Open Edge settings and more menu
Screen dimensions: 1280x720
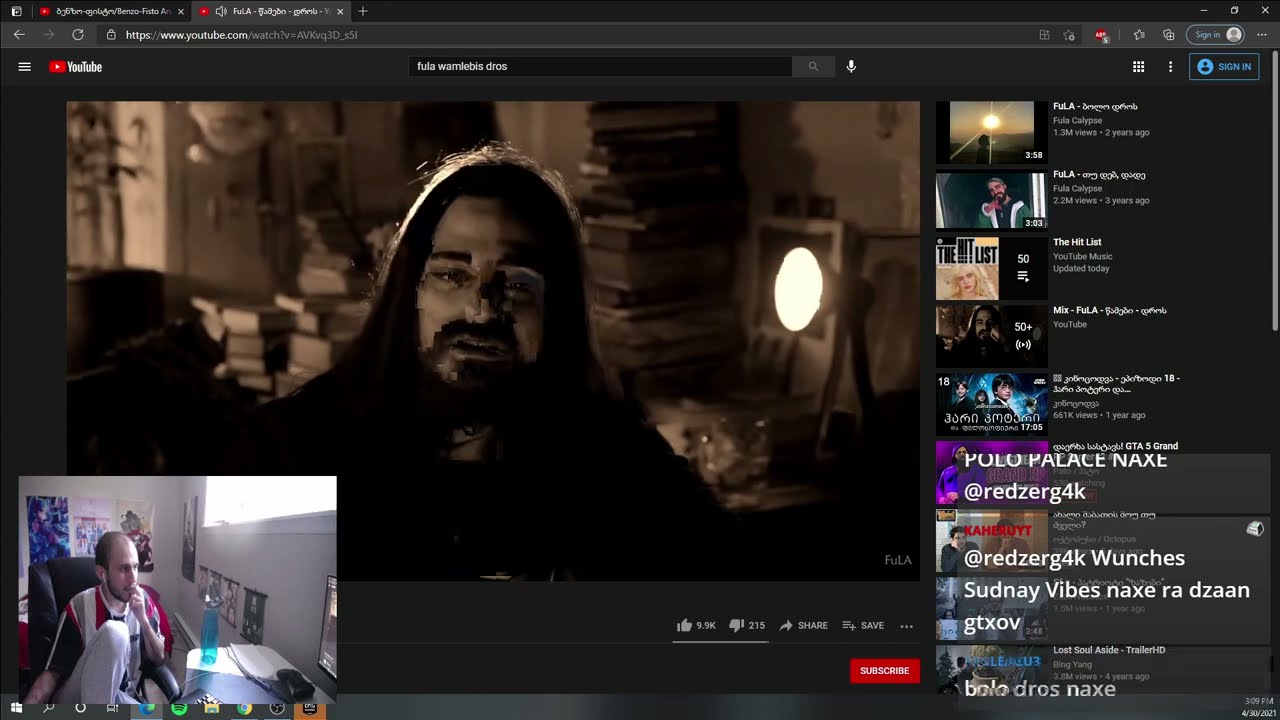point(1262,35)
